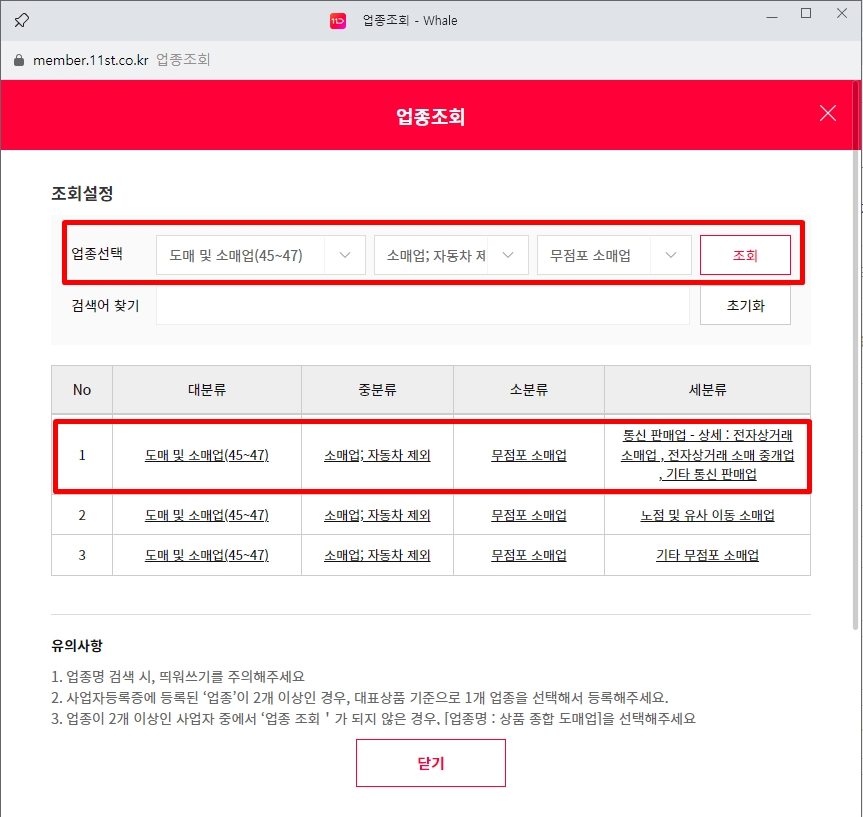Close the 업종조회 dialog with white X
Viewport: 863px width, 817px height.
[x=827, y=113]
